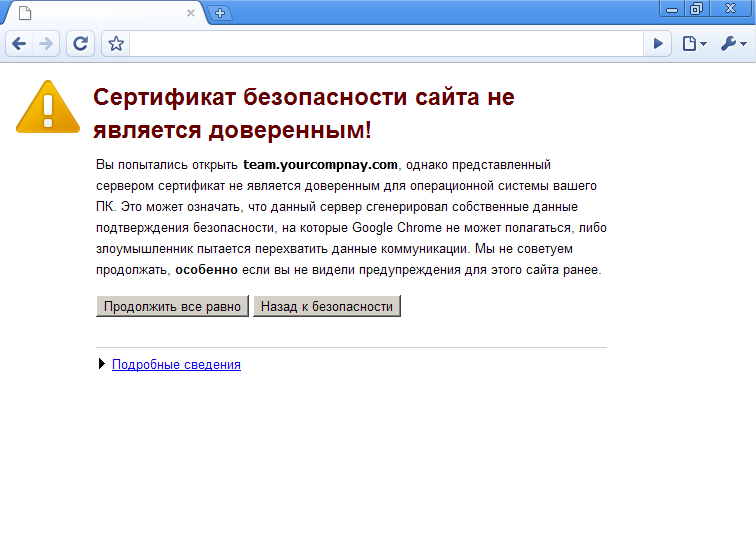This screenshot has width=756, height=546.
Task: Minimize the Chrome window
Action: (672, 9)
